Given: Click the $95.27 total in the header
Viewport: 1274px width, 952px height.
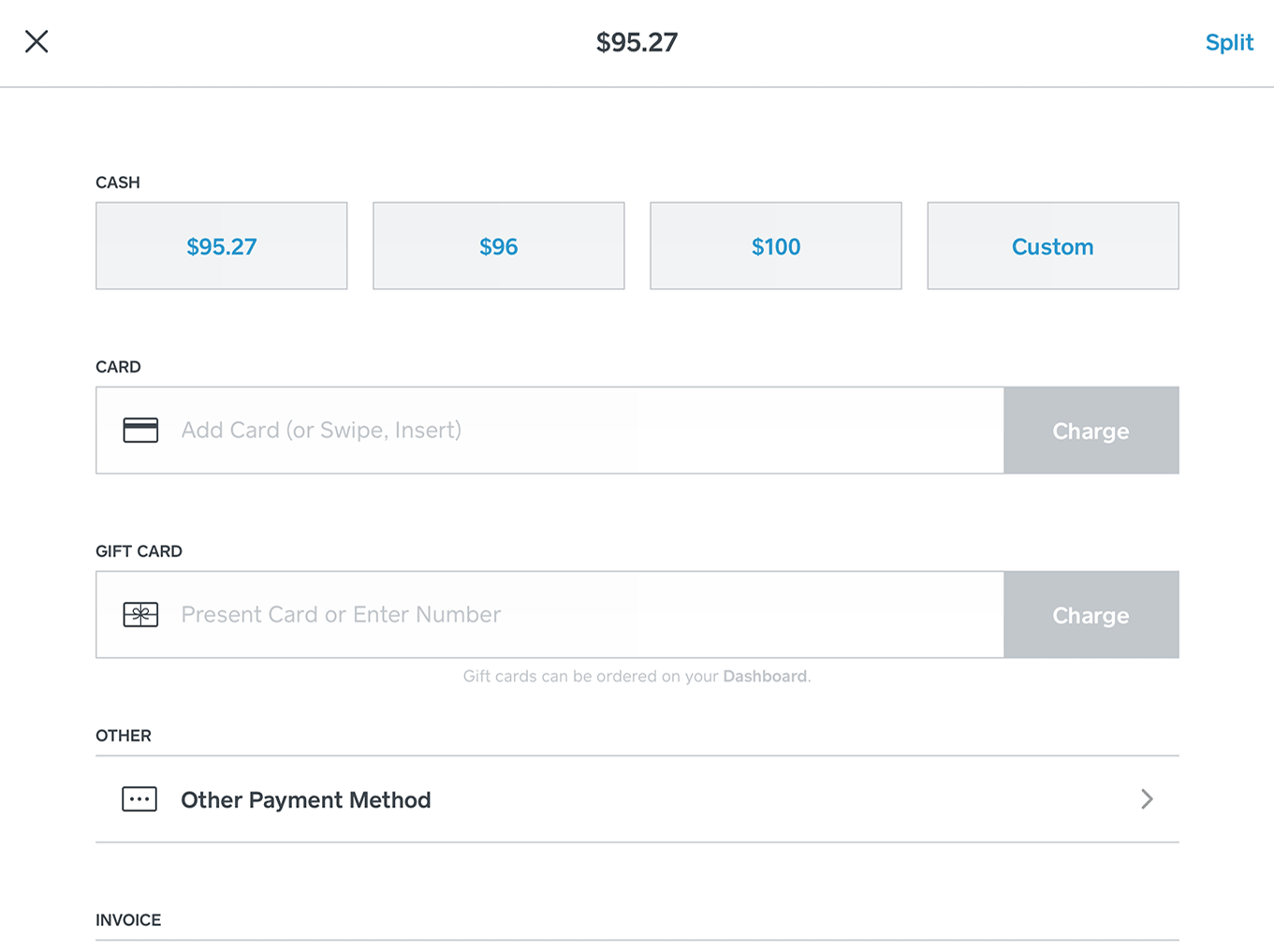Looking at the screenshot, I should point(637,42).
